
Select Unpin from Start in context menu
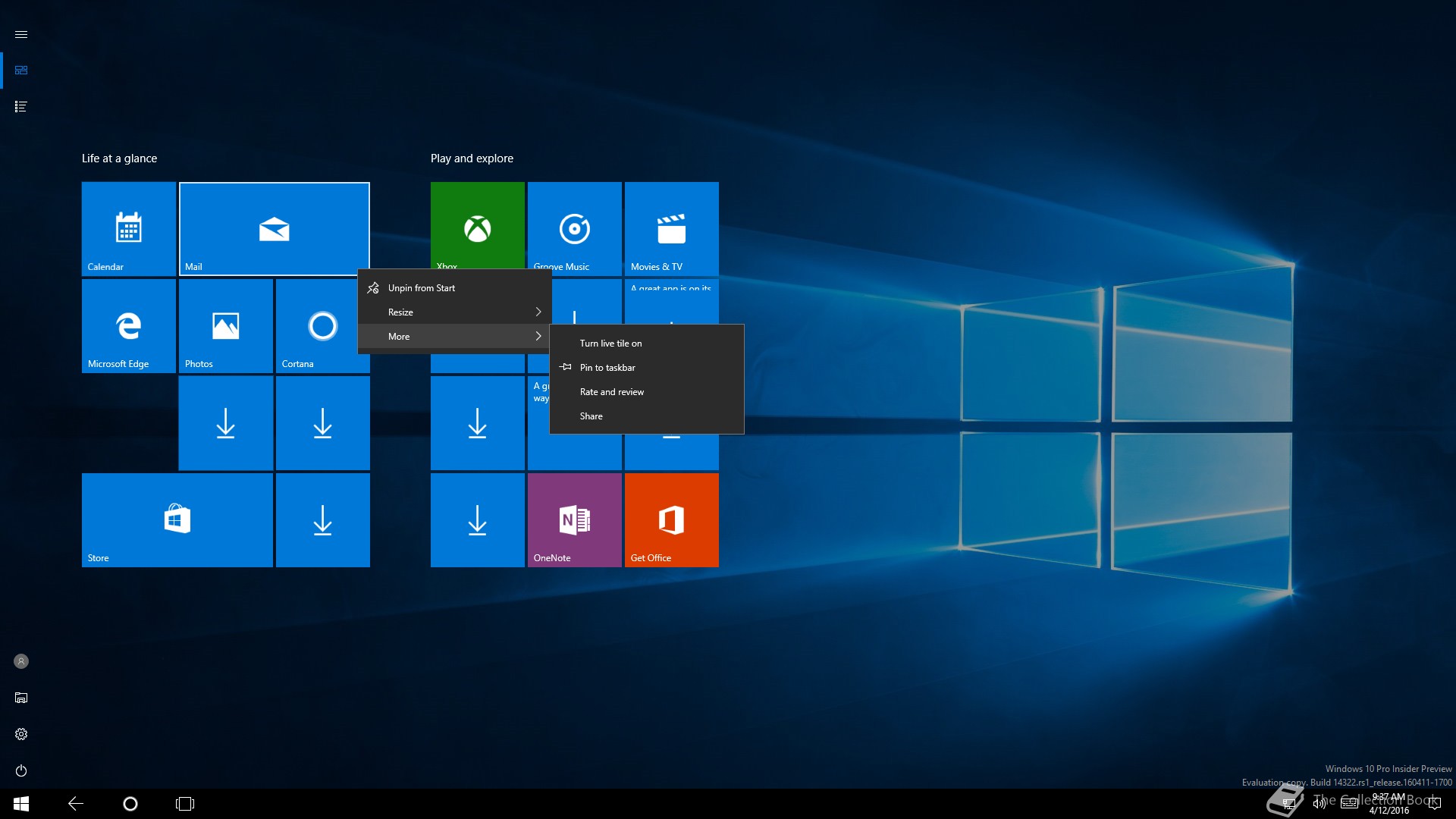tap(454, 288)
